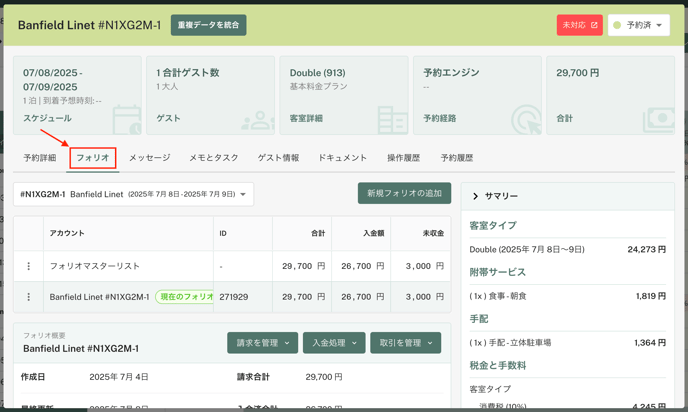This screenshot has width=688, height=412.
Task: Click 24,273 円 in summary panel
Action: click(x=646, y=249)
